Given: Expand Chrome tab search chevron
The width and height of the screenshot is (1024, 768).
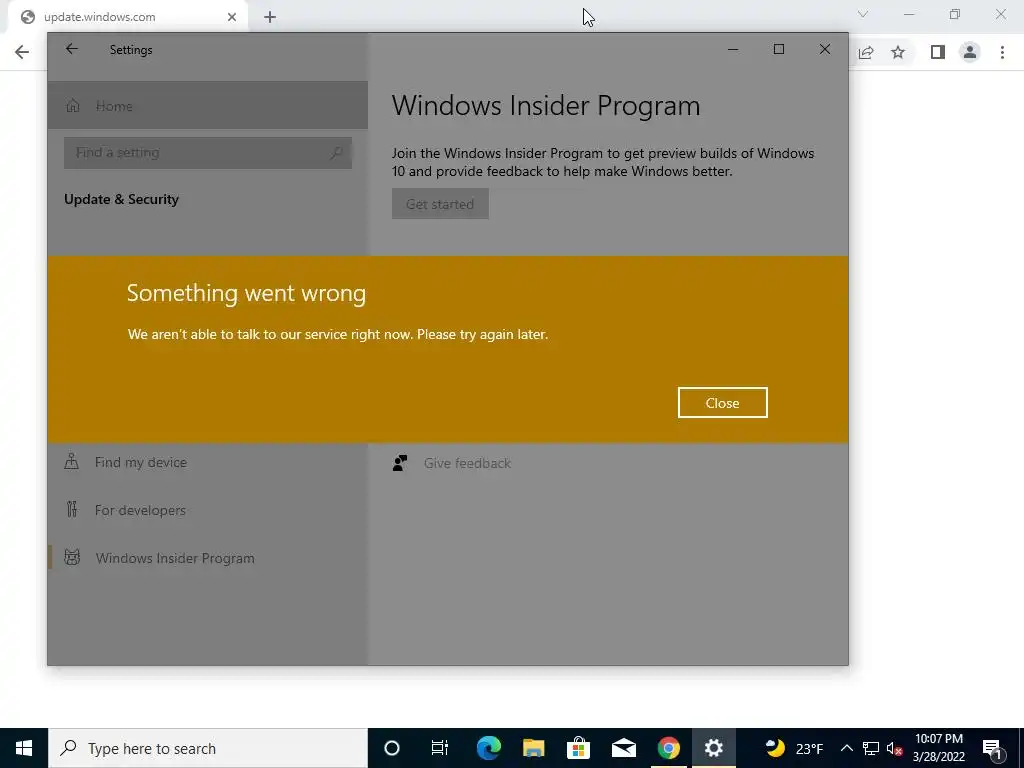Looking at the screenshot, I should pyautogui.click(x=863, y=14).
